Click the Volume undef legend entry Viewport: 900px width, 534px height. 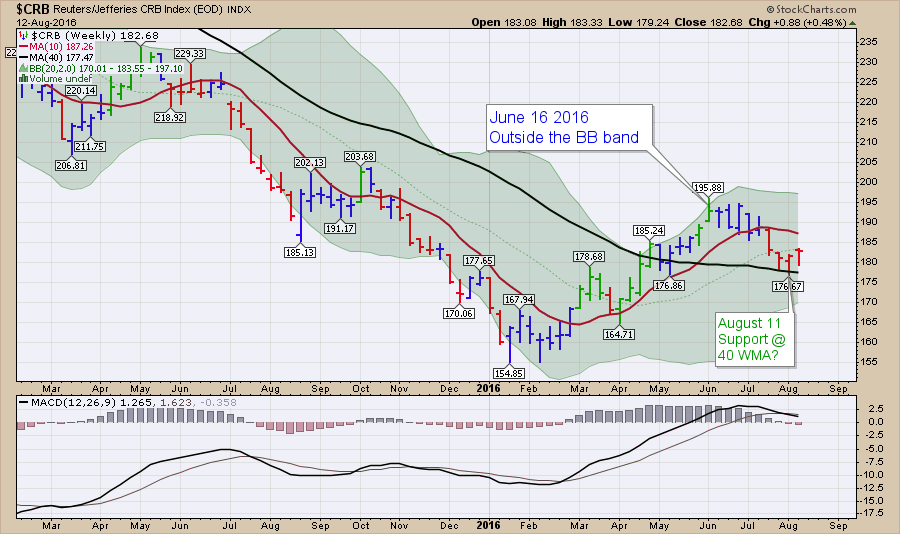click(x=56, y=79)
